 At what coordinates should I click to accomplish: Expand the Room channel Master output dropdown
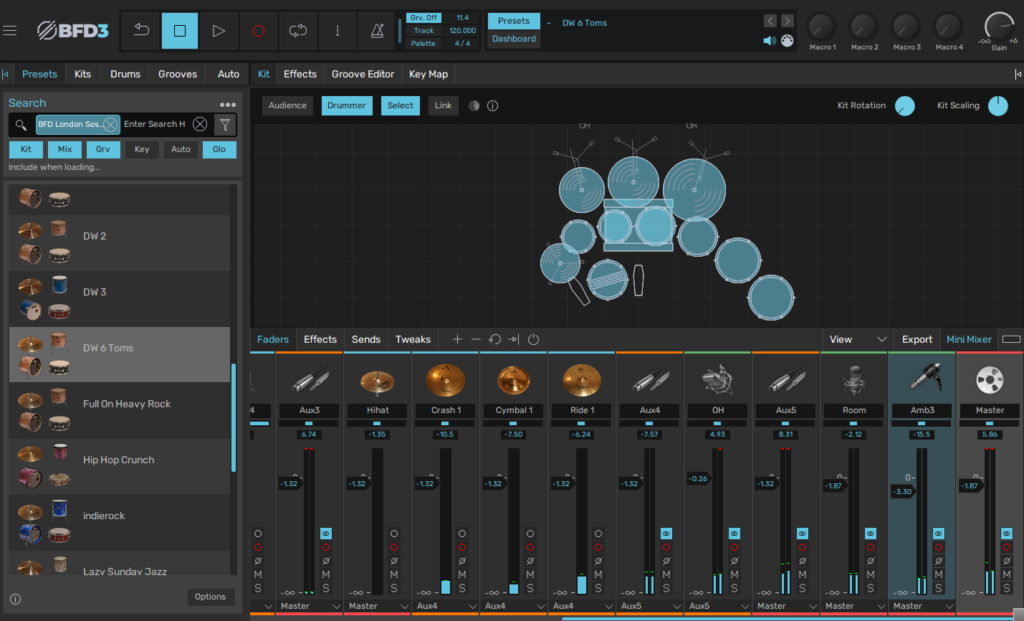pyautogui.click(x=853, y=606)
